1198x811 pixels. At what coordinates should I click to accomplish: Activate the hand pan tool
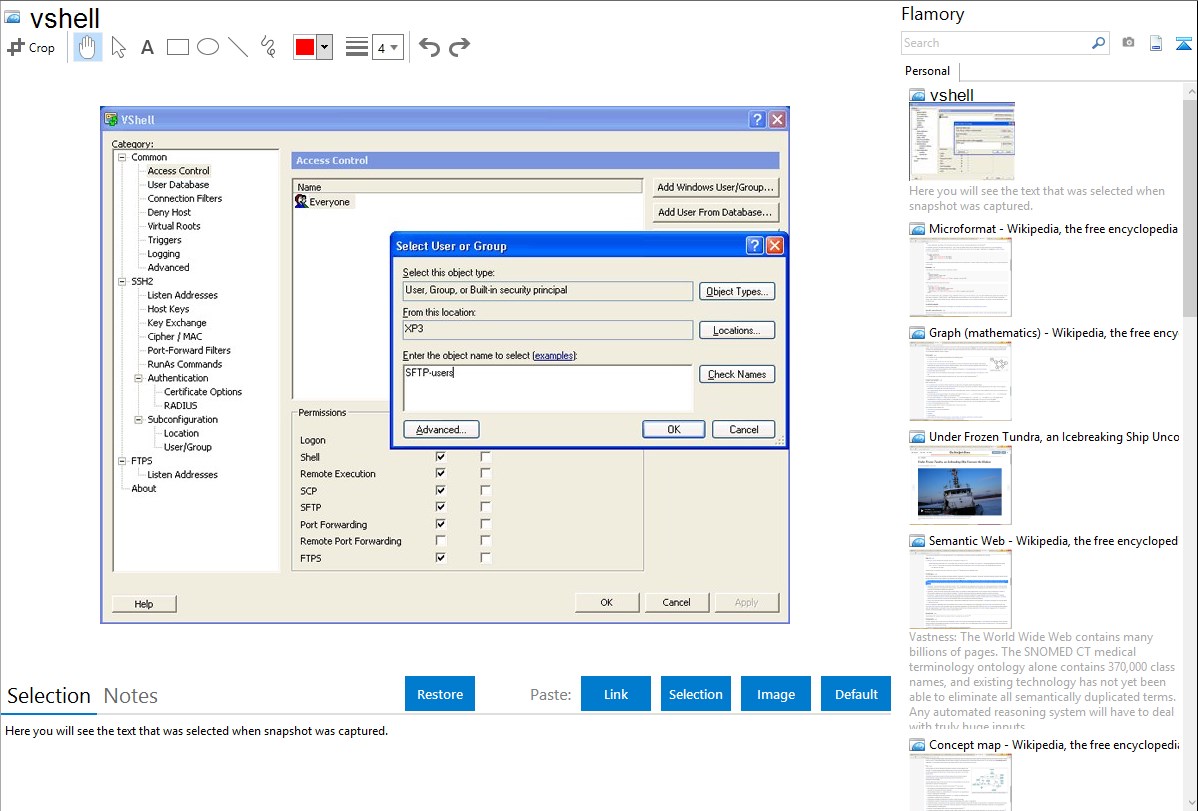click(x=88, y=47)
